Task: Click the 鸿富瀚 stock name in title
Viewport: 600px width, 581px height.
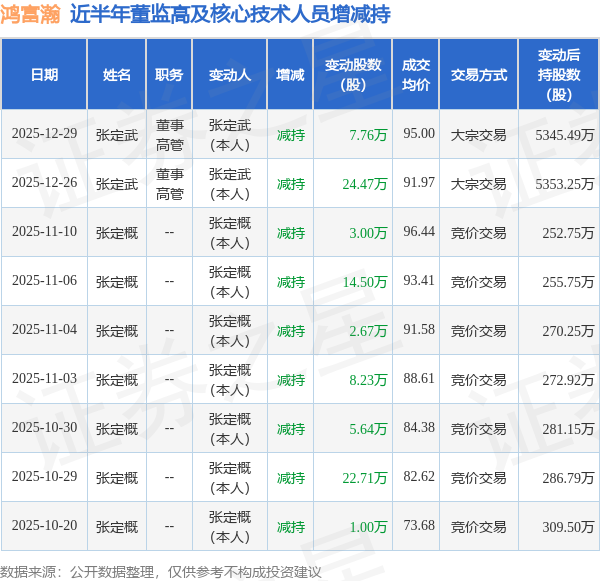Action: 31,15
